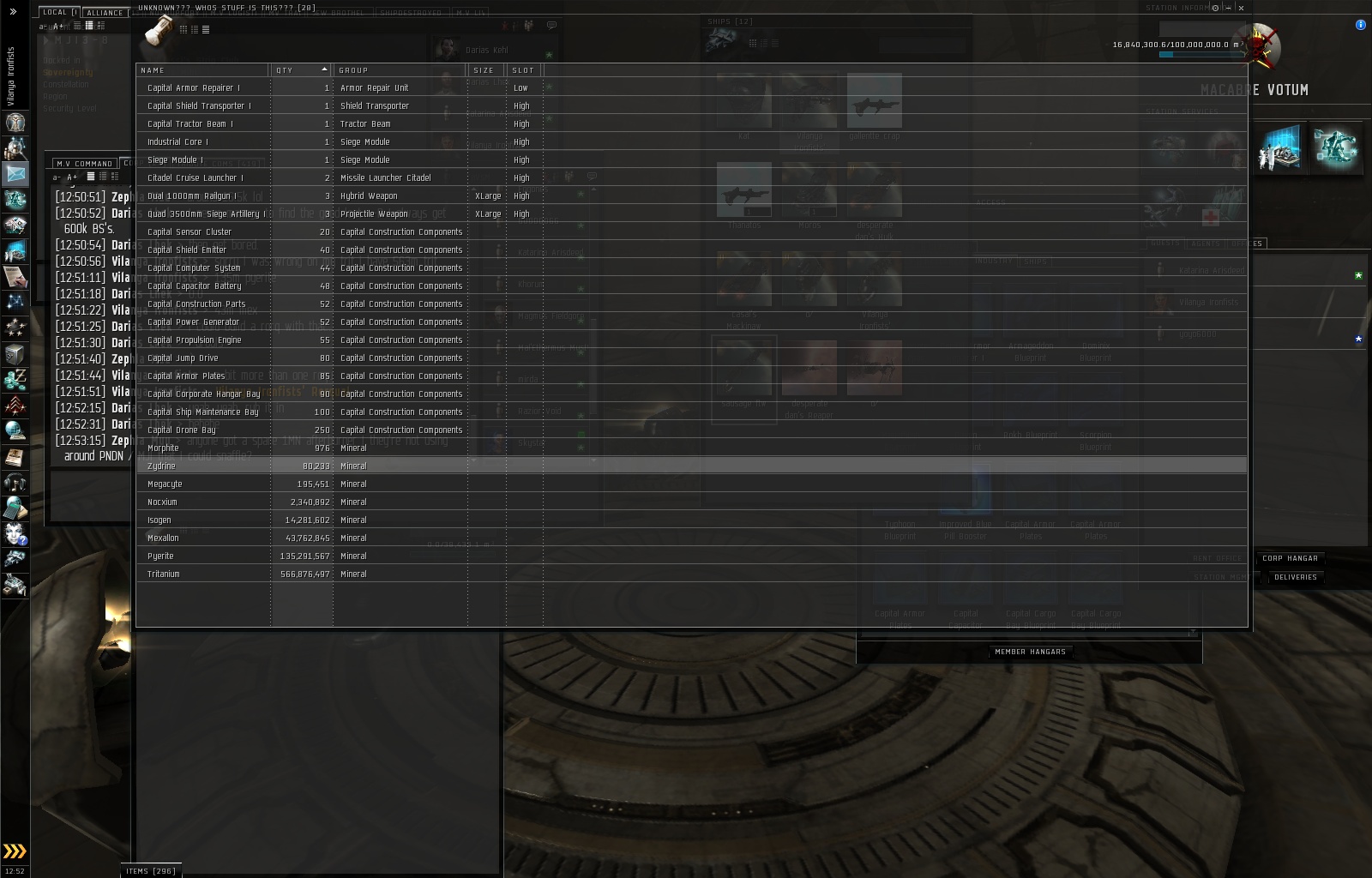Switch inventory window to icon grid view
1372x878 pixels.
(x=184, y=29)
